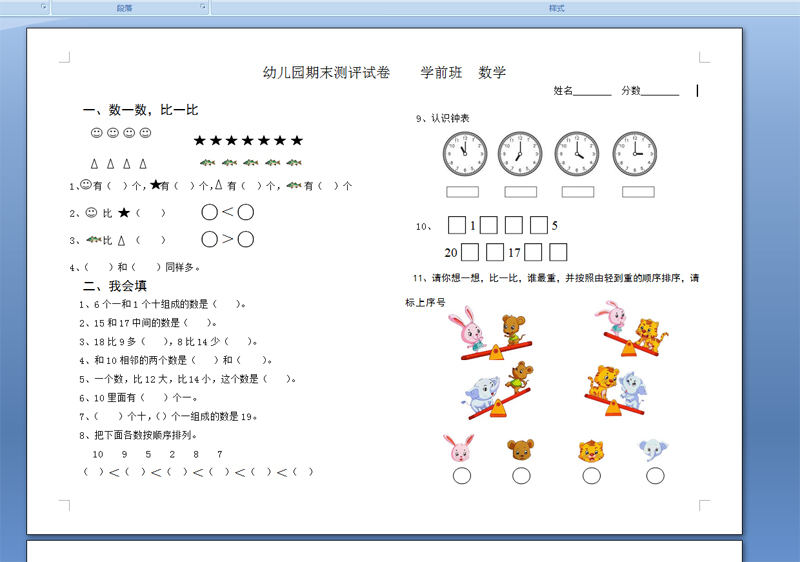Click the 段落 group label
The image size is (800, 562).
pos(124,8)
